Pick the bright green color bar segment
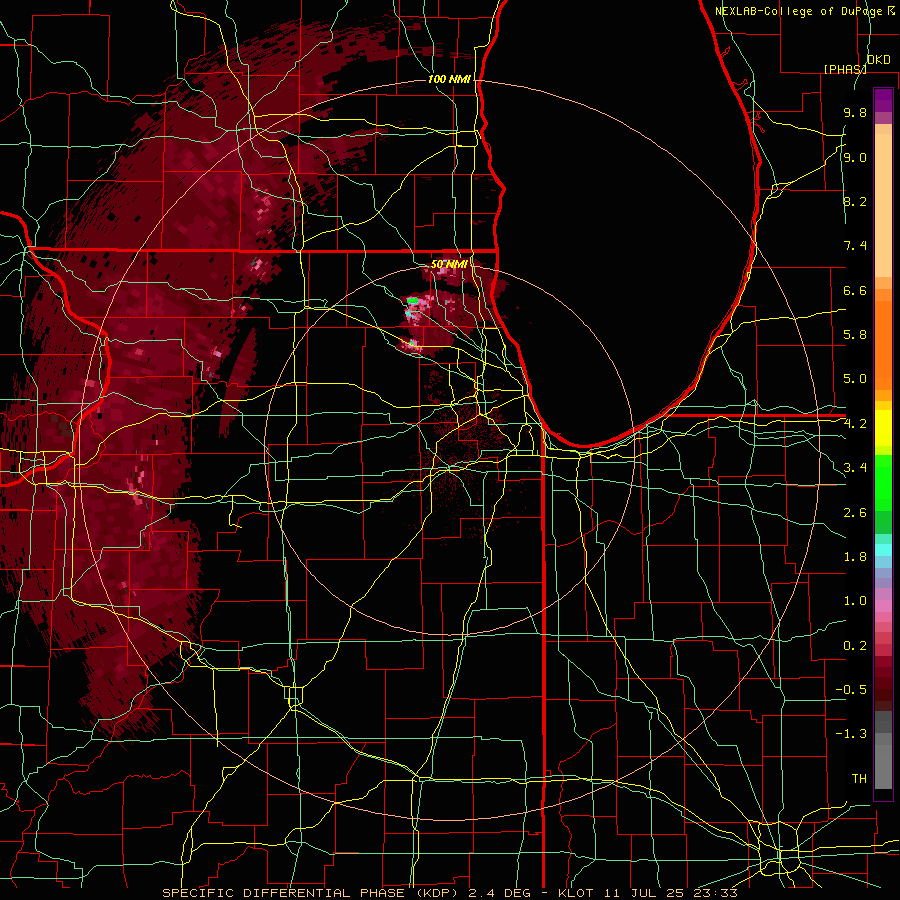Viewport: 900px width, 900px height. [883, 482]
